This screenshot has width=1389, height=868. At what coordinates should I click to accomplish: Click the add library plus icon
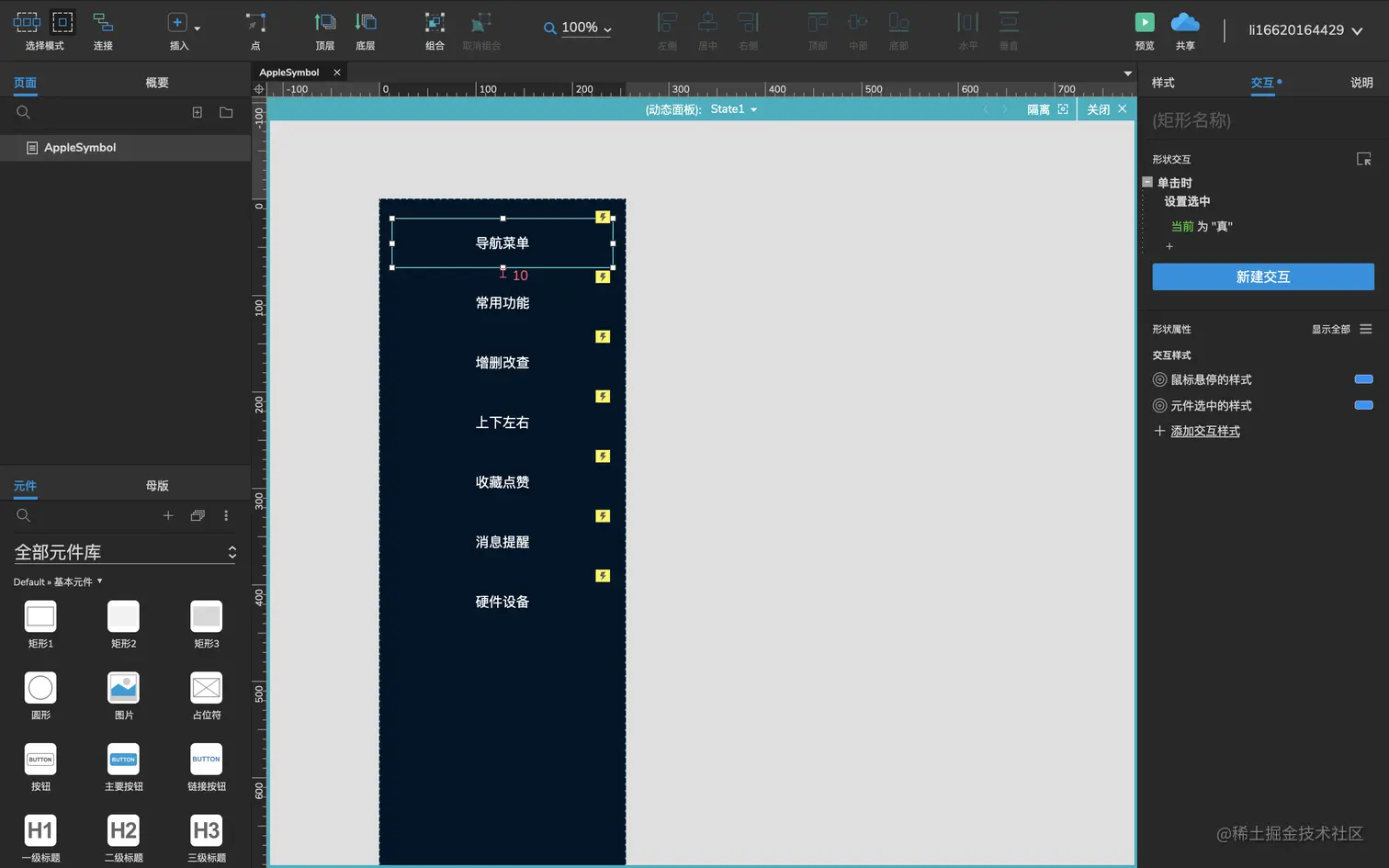click(x=168, y=515)
